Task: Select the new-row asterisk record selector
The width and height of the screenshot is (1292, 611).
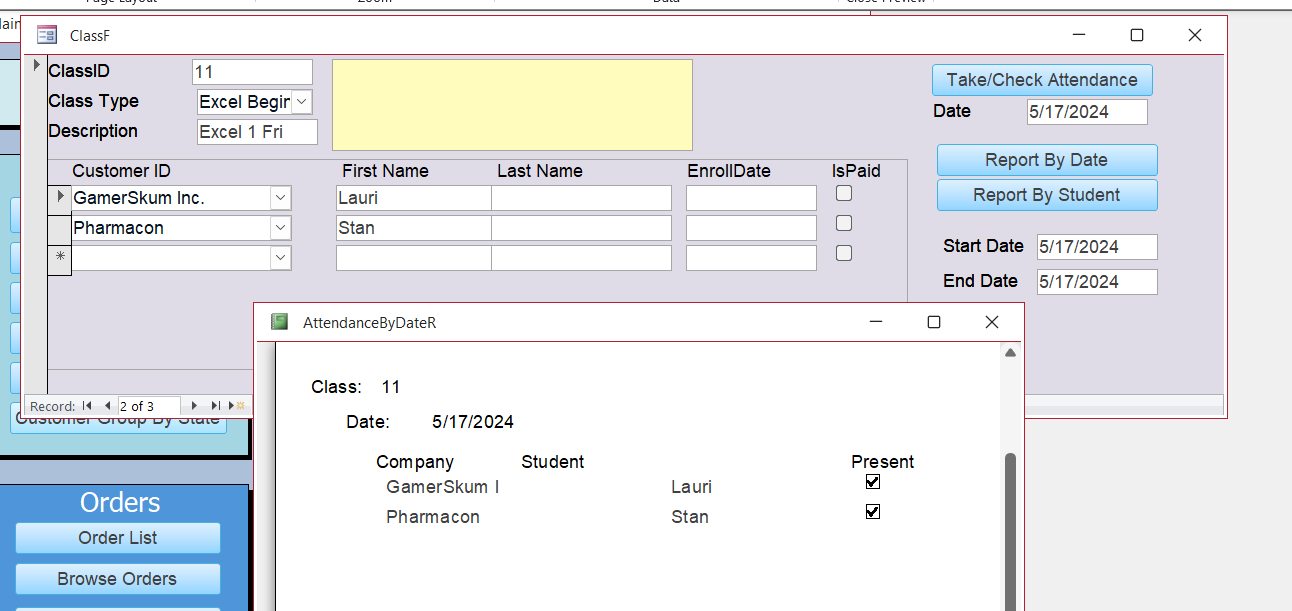Action: tap(60, 257)
